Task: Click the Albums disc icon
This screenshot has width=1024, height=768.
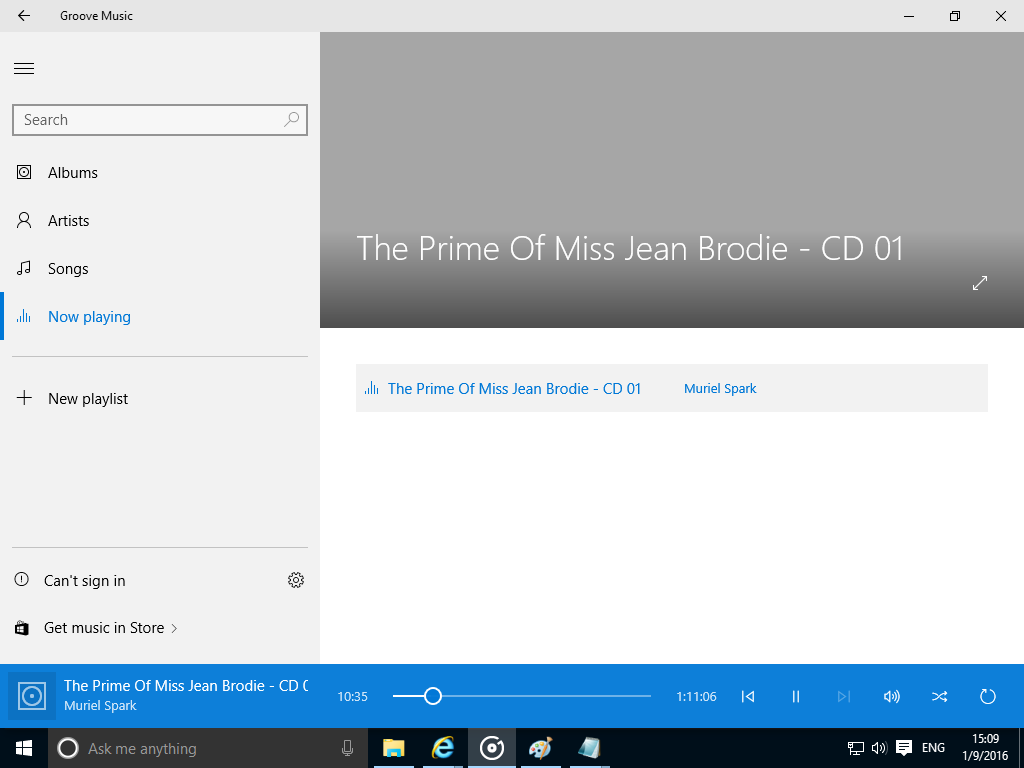Action: click(24, 172)
